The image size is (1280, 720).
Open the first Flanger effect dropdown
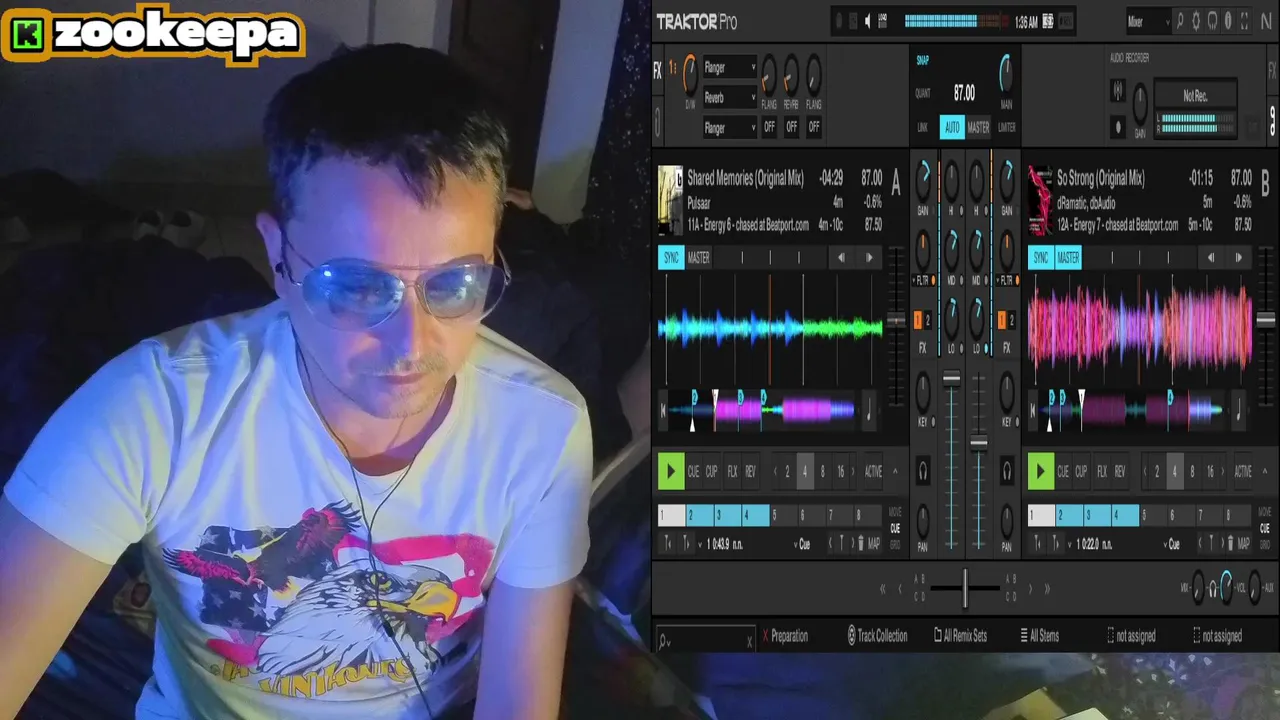729,68
